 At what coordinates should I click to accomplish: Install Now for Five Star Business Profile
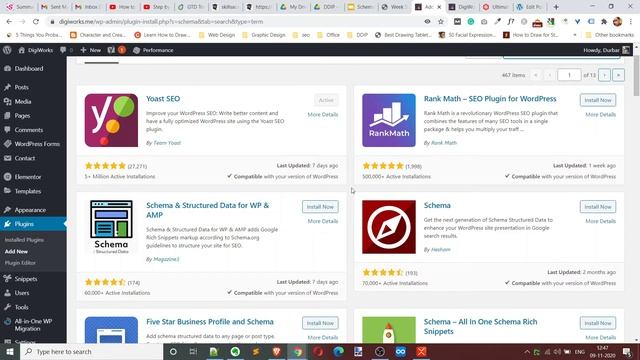[x=320, y=323]
